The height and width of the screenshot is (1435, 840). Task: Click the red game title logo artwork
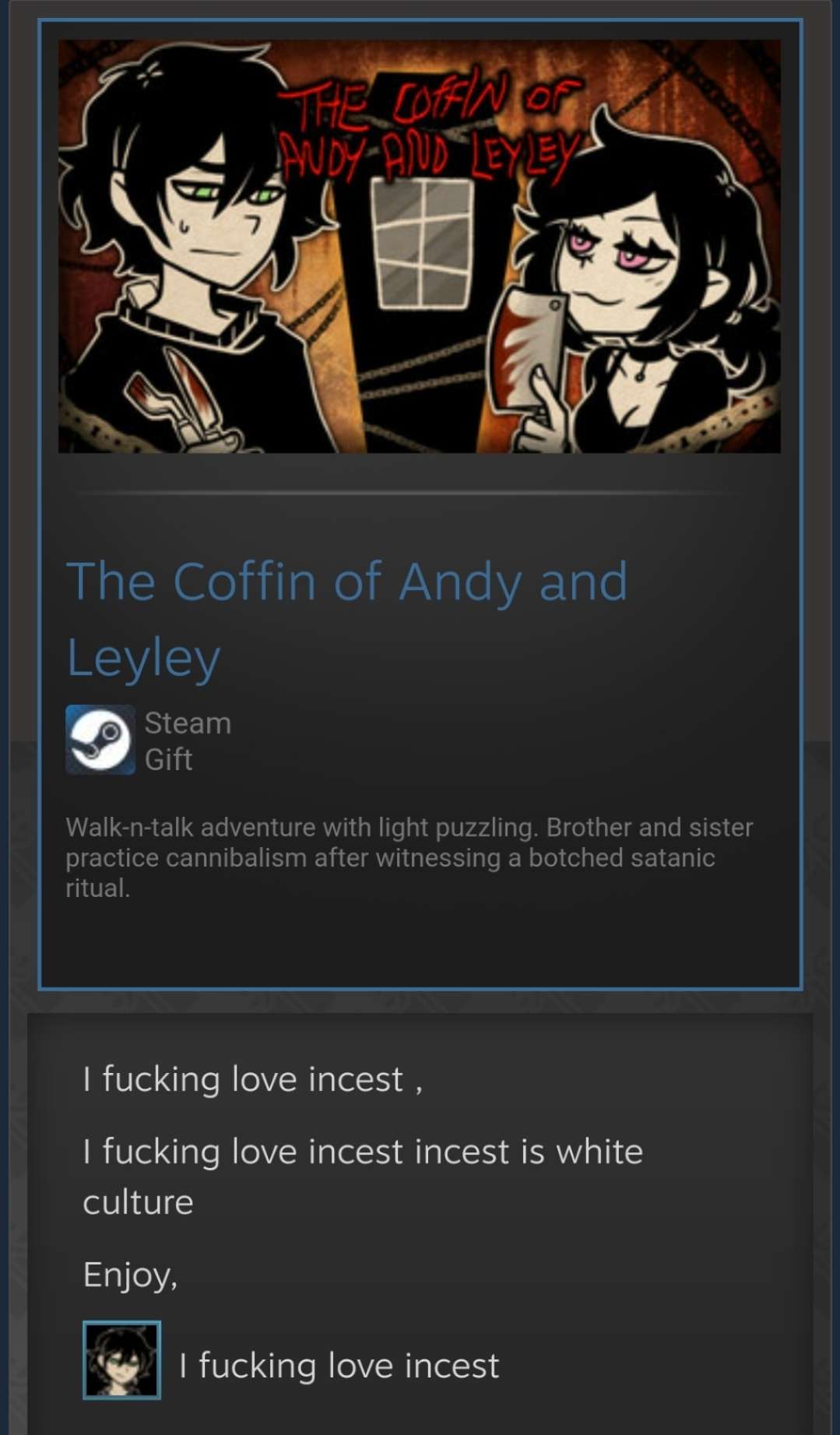(x=431, y=128)
